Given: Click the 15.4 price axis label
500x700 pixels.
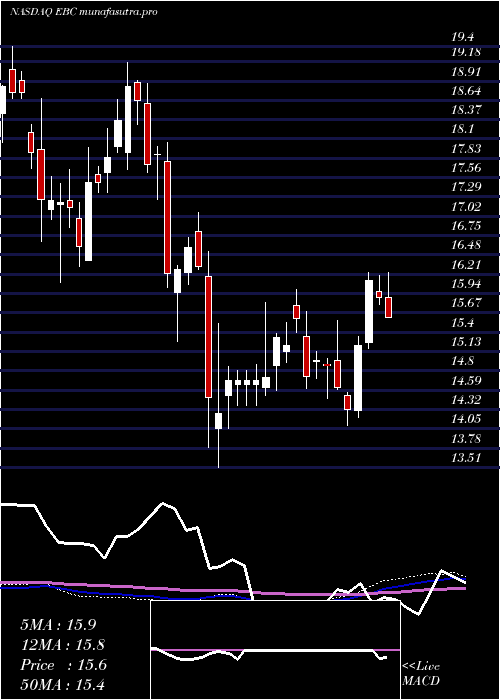Looking at the screenshot, I should coord(463,322).
